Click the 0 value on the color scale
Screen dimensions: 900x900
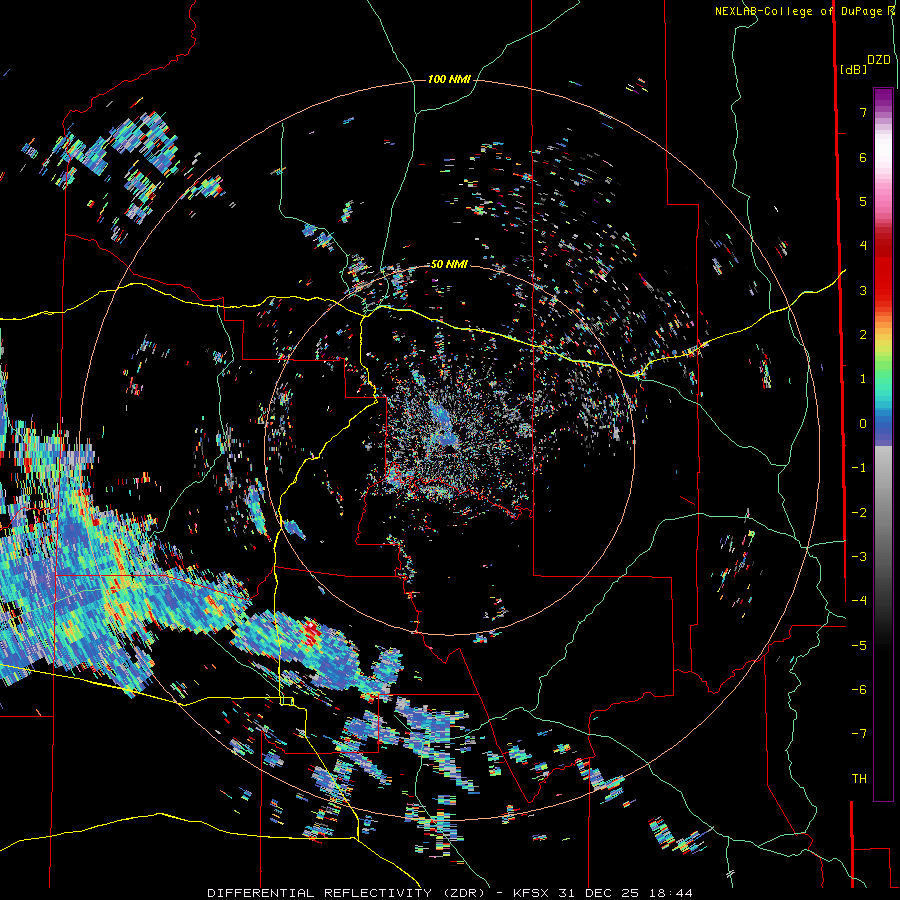(863, 424)
